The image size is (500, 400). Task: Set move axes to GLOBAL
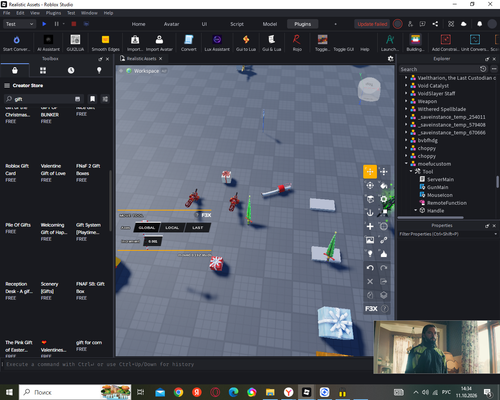(147, 228)
